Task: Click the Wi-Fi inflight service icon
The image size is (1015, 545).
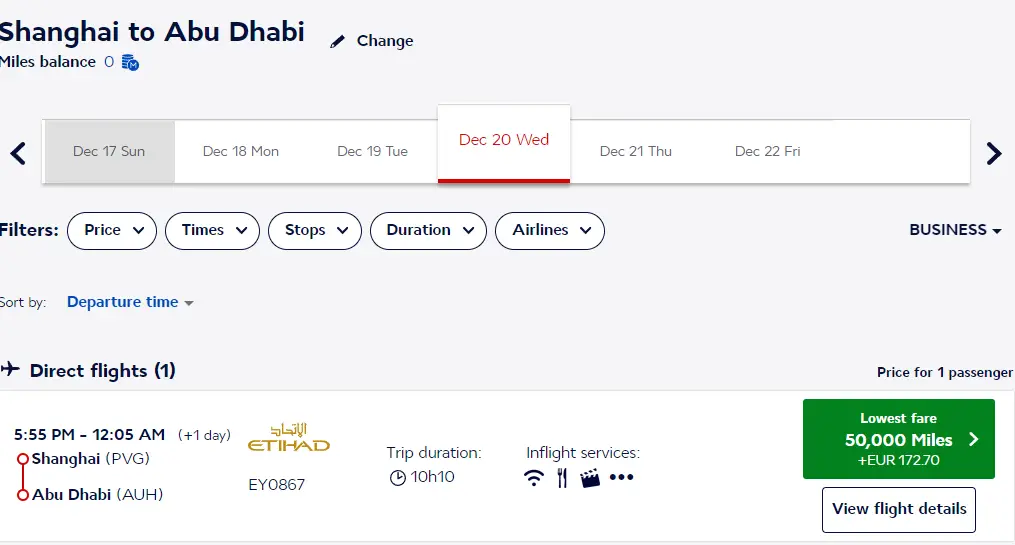Action: tap(534, 478)
